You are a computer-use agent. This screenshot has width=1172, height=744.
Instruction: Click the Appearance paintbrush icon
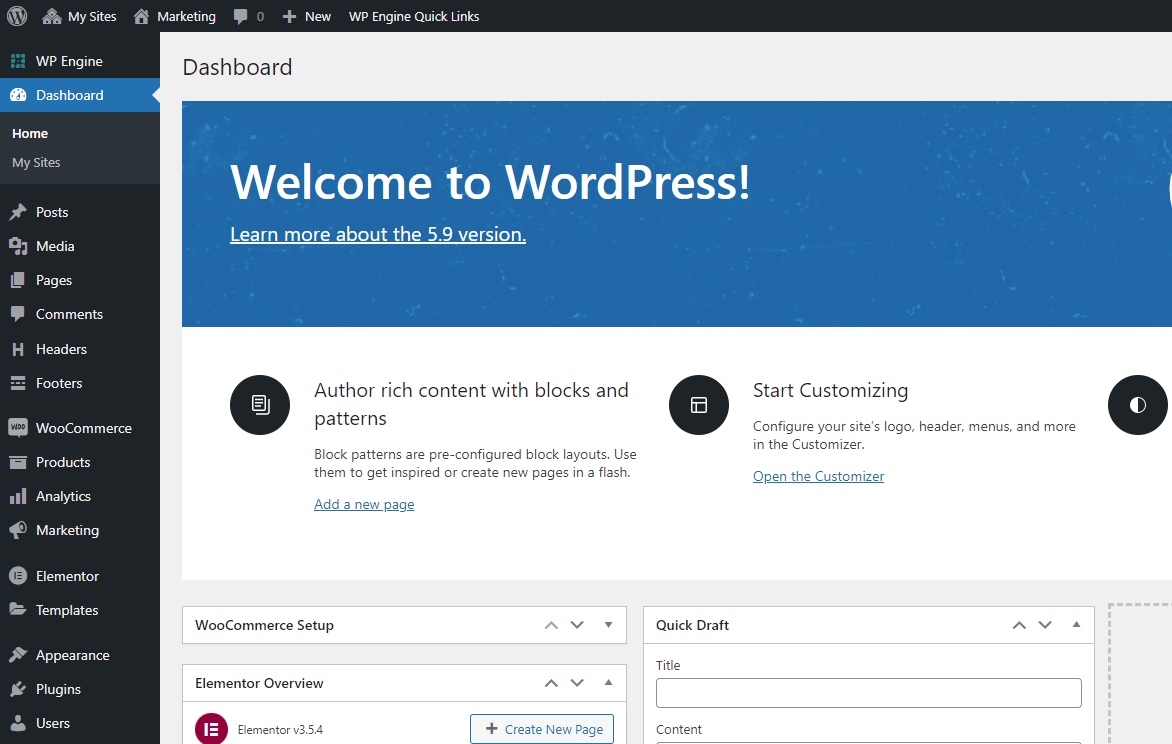pos(18,655)
